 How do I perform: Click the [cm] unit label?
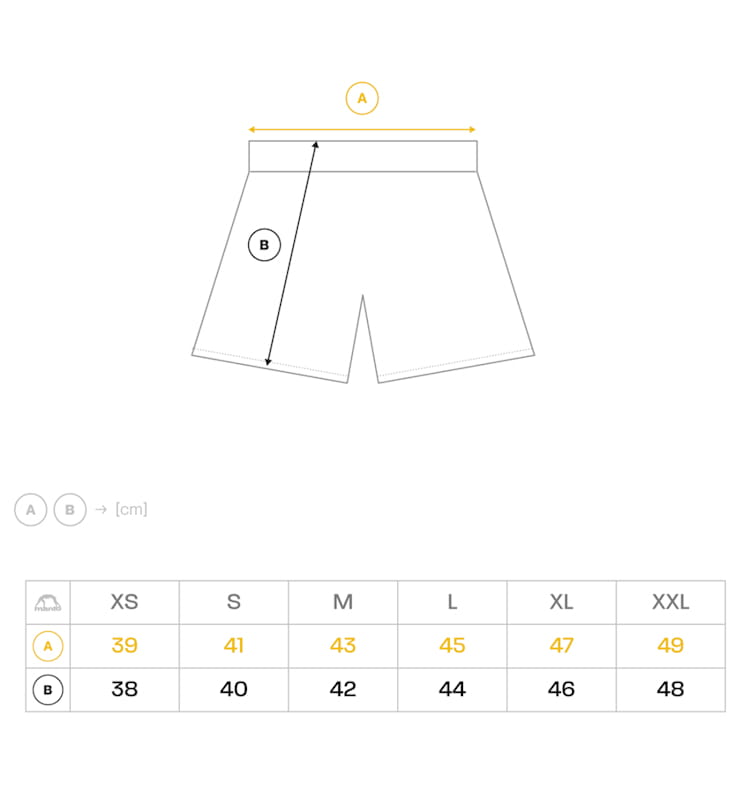pos(131,510)
